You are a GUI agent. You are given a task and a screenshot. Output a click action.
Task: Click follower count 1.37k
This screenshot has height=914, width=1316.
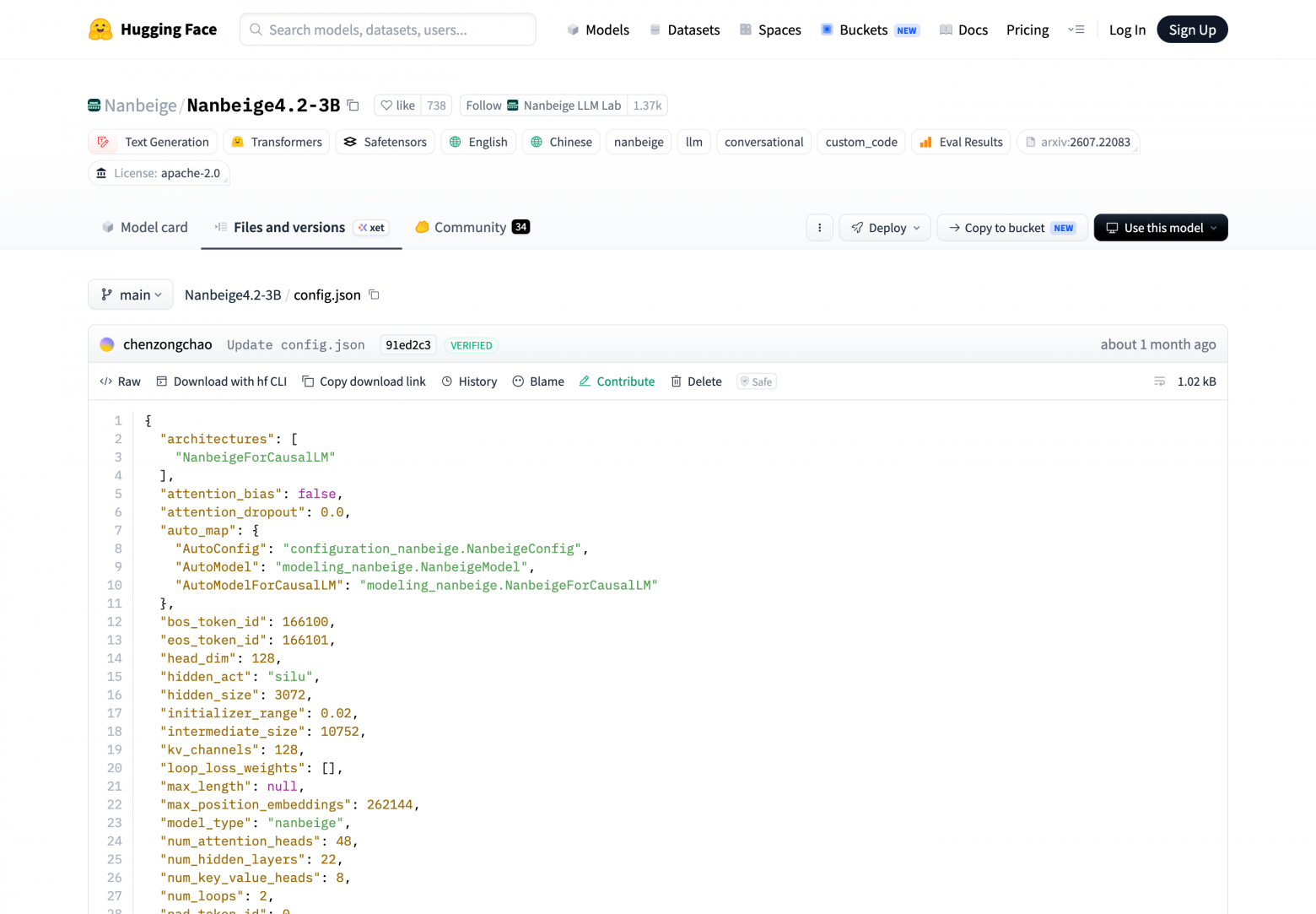[647, 105]
